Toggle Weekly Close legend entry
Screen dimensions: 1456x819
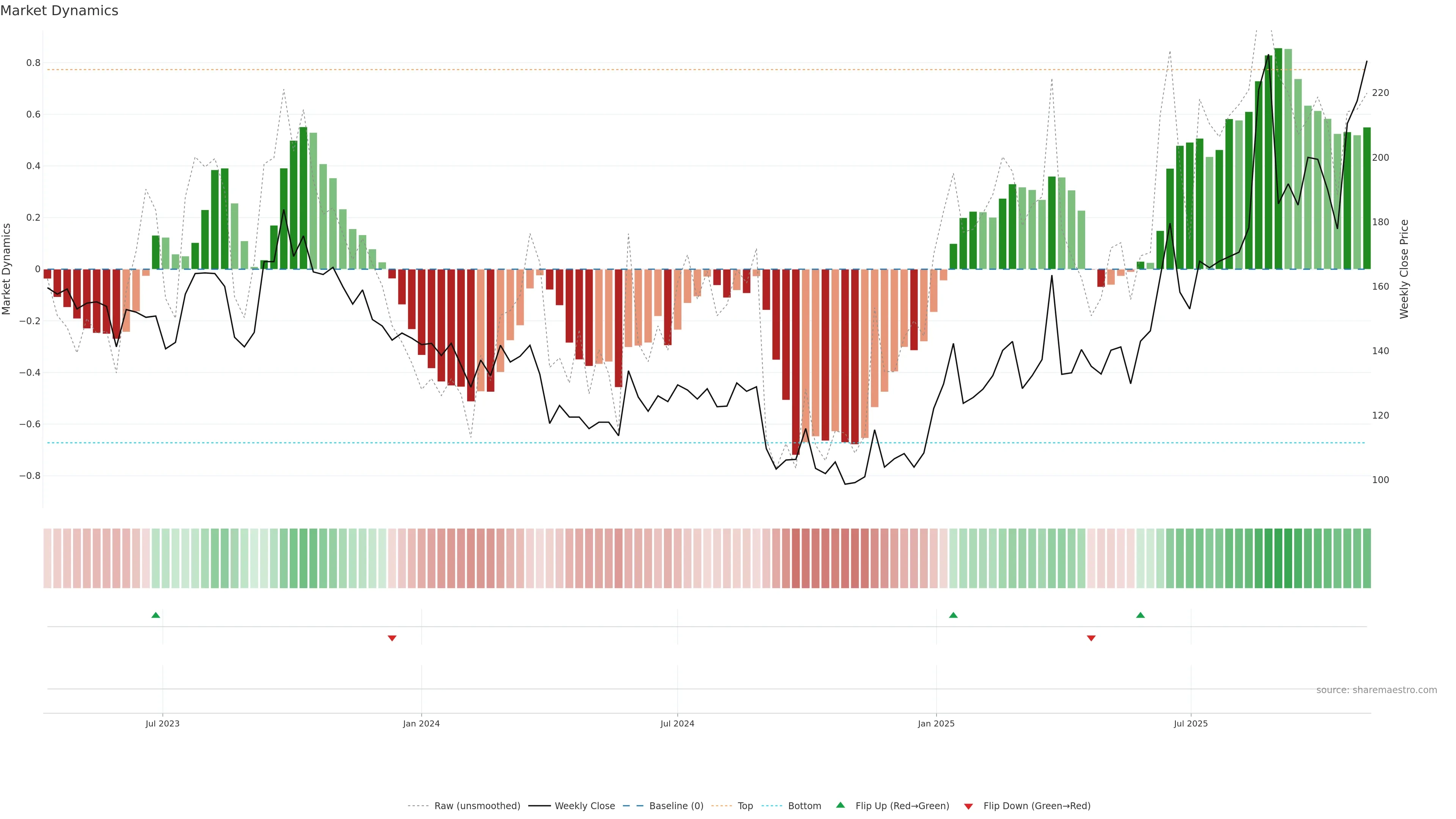tap(584, 806)
